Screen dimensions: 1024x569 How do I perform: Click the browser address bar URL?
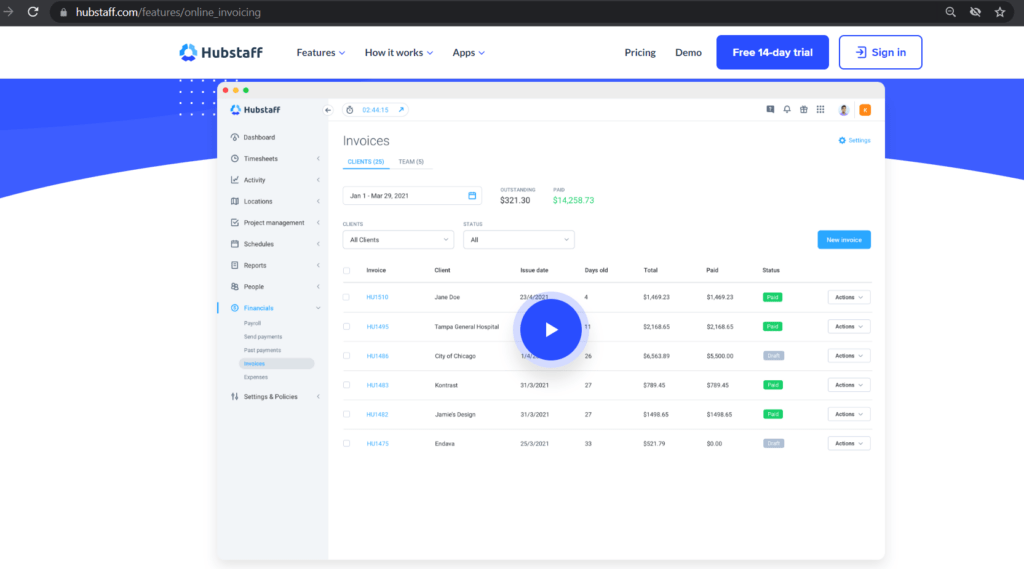[x=168, y=12]
